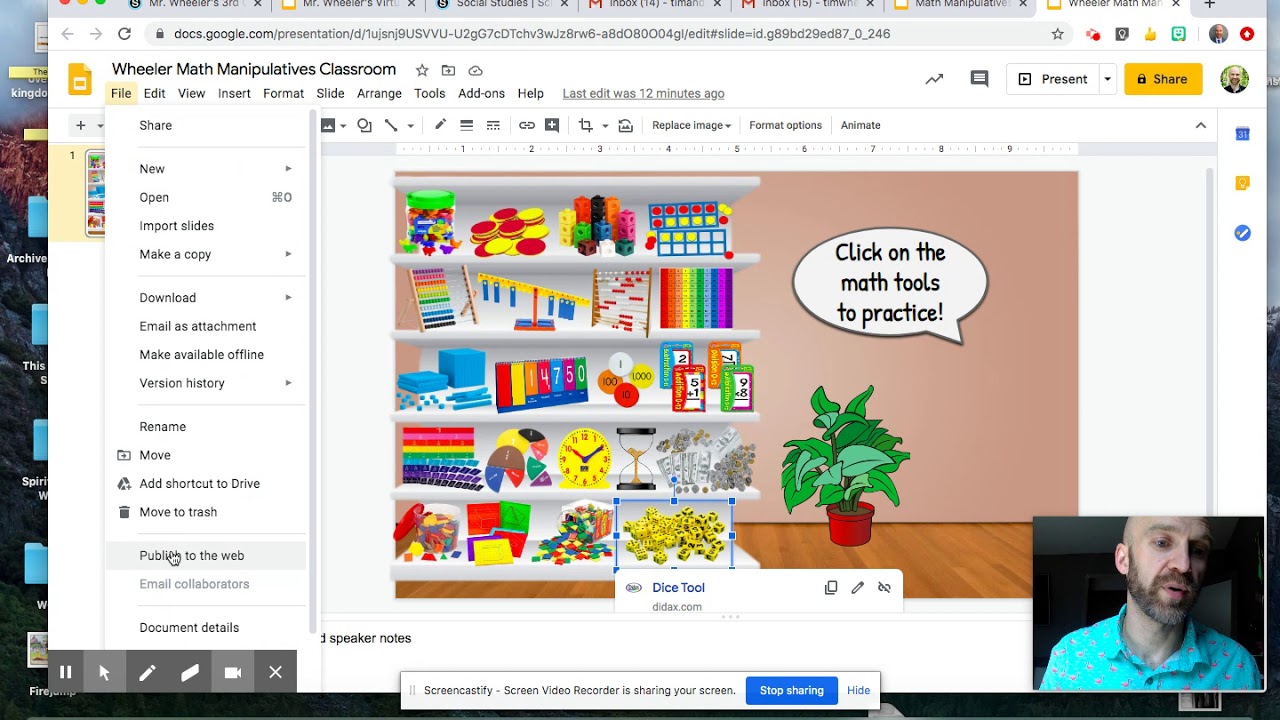Viewport: 1280px width, 720px height.
Task: Open the Edit menu
Action: pyautogui.click(x=154, y=93)
